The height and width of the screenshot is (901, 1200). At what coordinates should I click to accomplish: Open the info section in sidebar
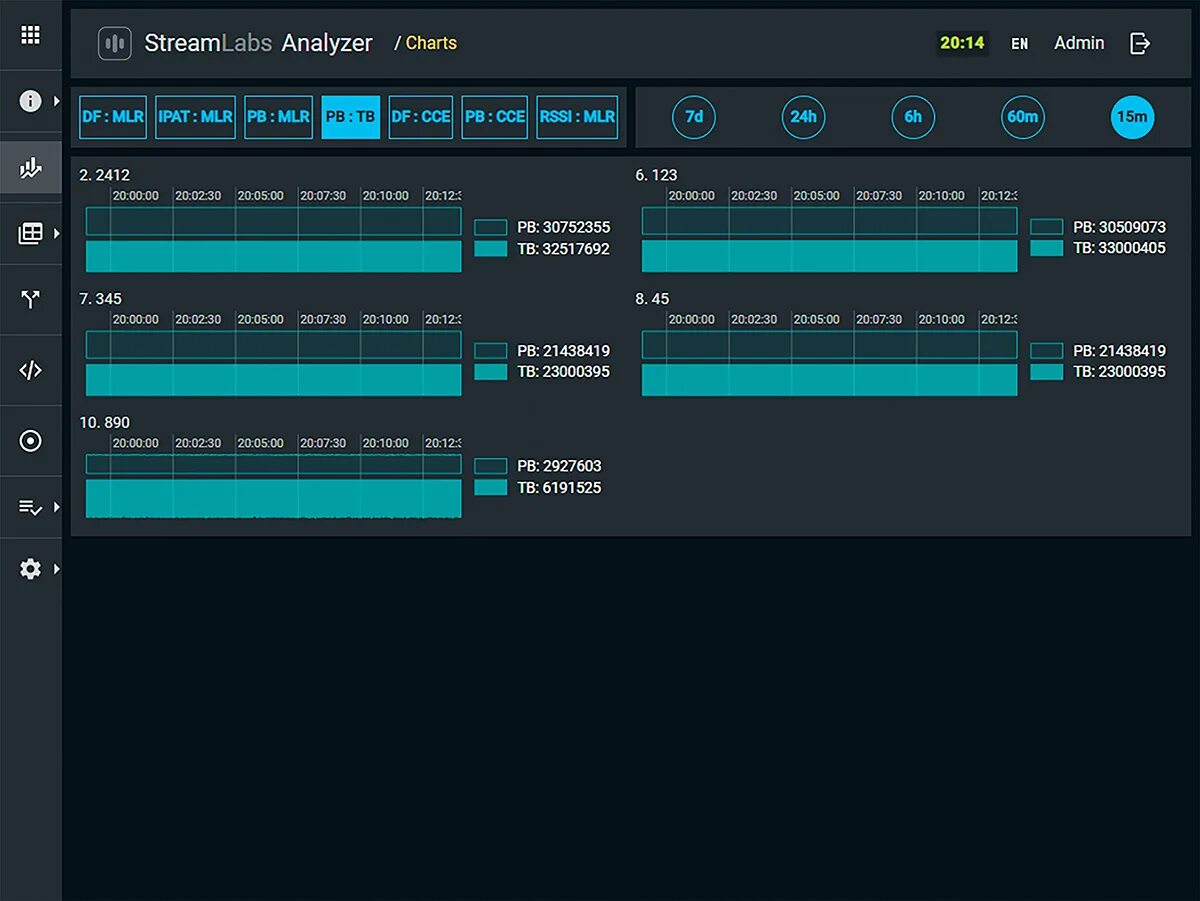[x=30, y=101]
